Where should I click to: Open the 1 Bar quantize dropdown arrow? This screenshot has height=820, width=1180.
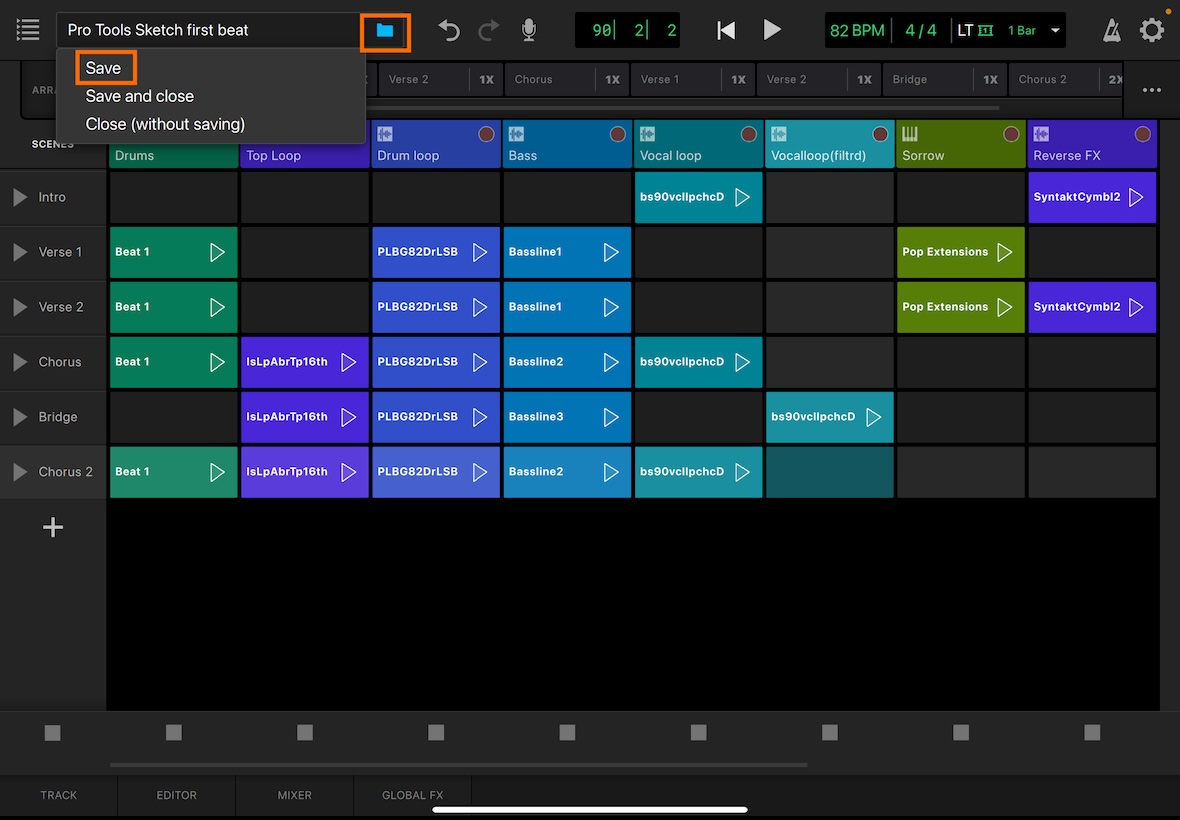[1055, 30]
